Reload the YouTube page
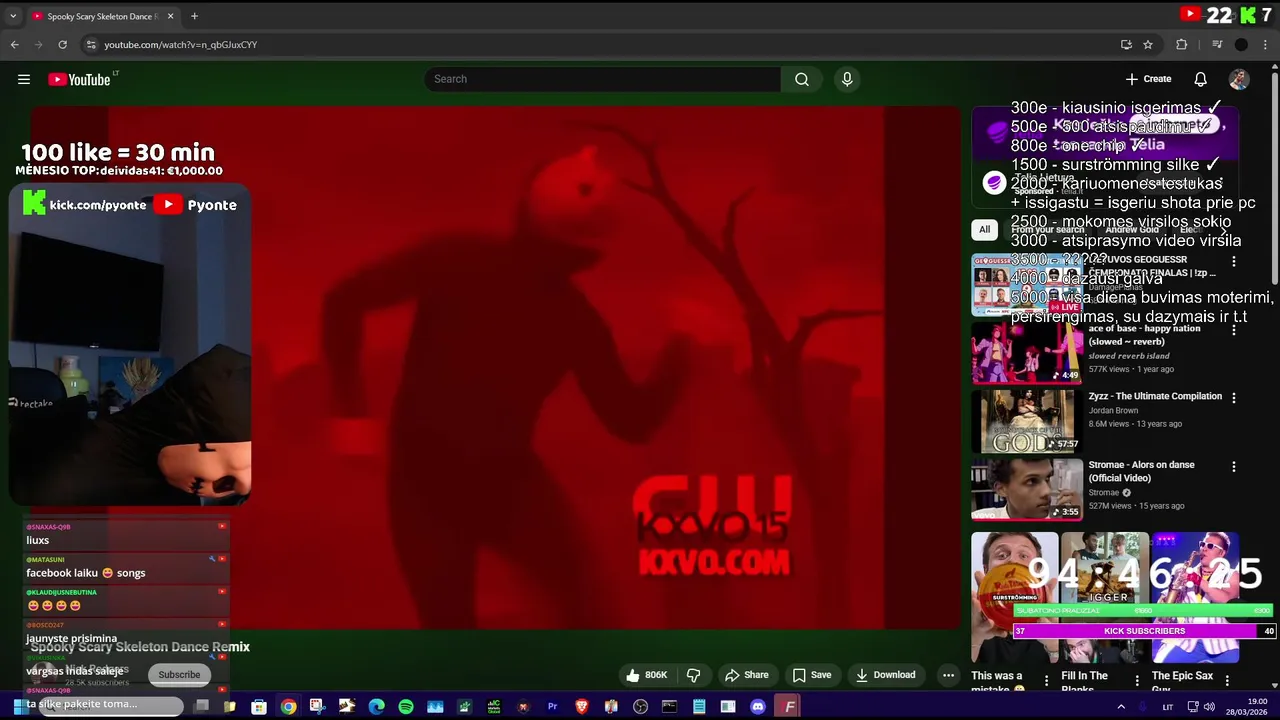The height and width of the screenshot is (720, 1280). click(62, 44)
